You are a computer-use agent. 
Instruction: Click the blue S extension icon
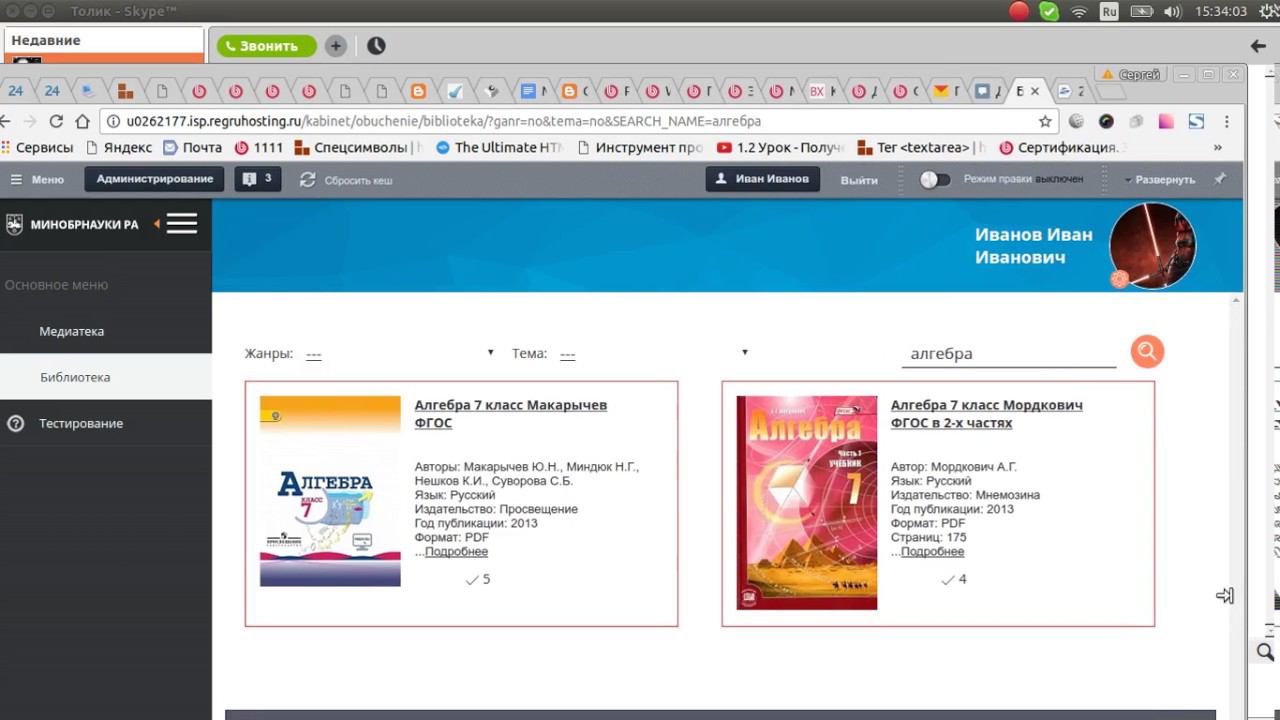1196,121
